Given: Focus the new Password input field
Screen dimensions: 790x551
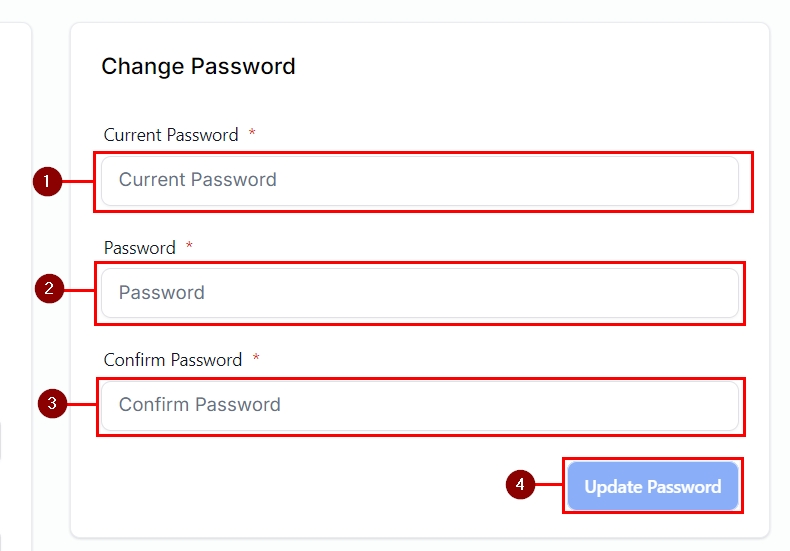Looking at the screenshot, I should [x=420, y=293].
